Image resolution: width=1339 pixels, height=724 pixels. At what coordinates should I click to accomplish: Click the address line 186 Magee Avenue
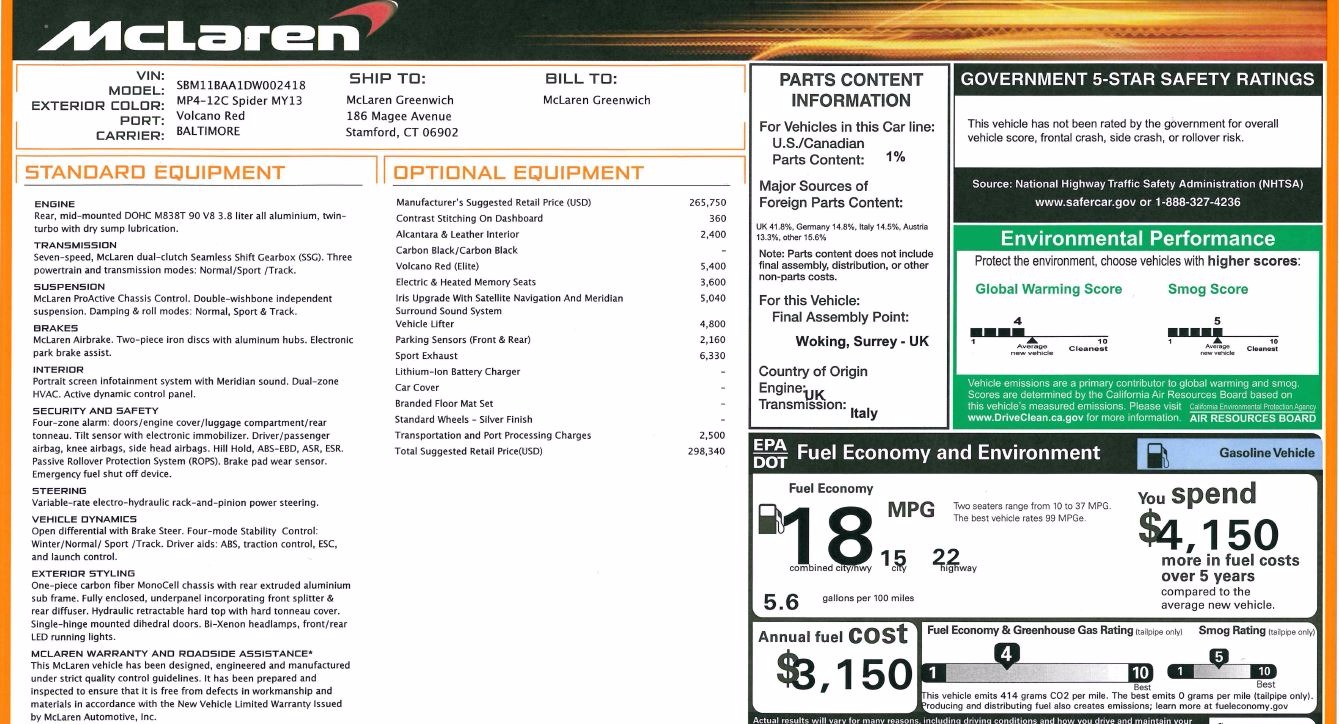tap(399, 116)
